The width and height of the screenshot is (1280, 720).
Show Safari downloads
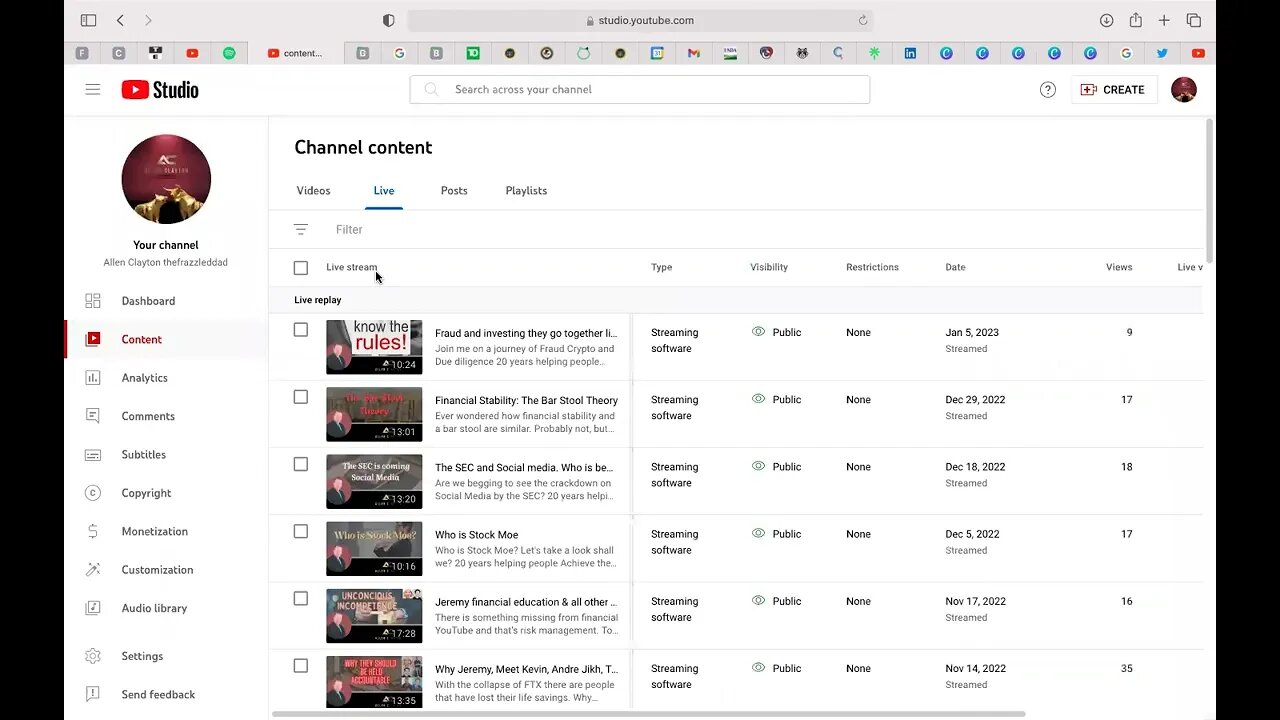pyautogui.click(x=1107, y=20)
